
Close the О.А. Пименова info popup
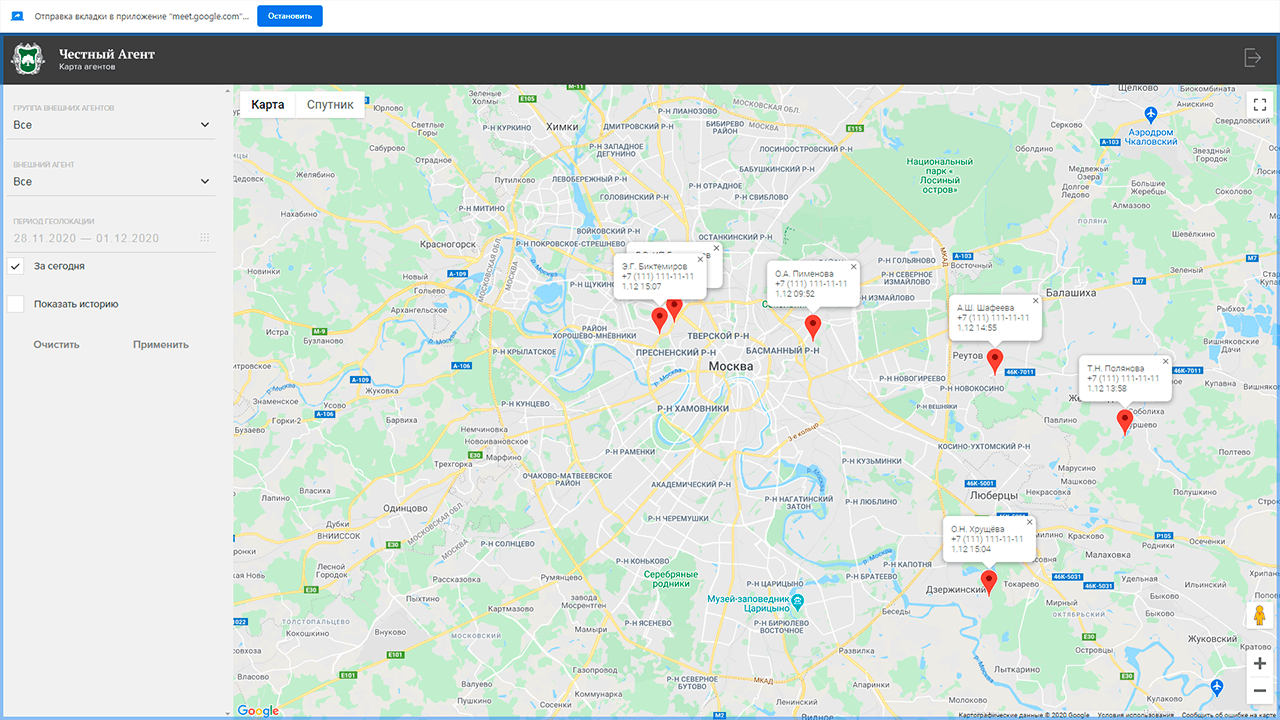coord(854,267)
